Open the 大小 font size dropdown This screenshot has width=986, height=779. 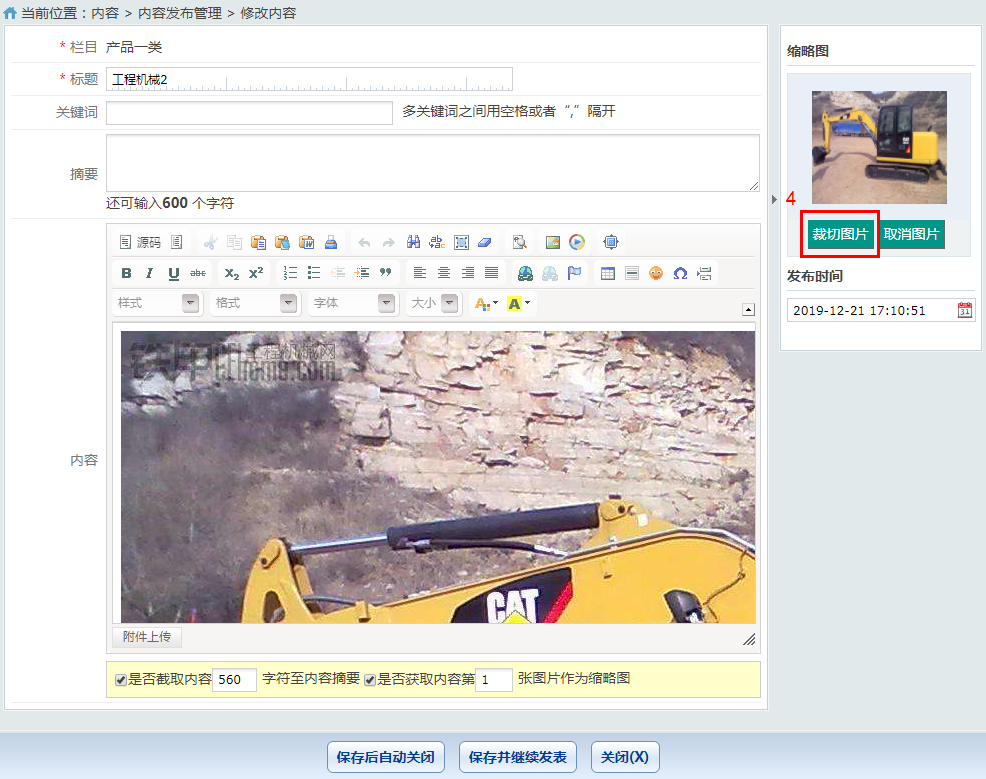coord(434,303)
